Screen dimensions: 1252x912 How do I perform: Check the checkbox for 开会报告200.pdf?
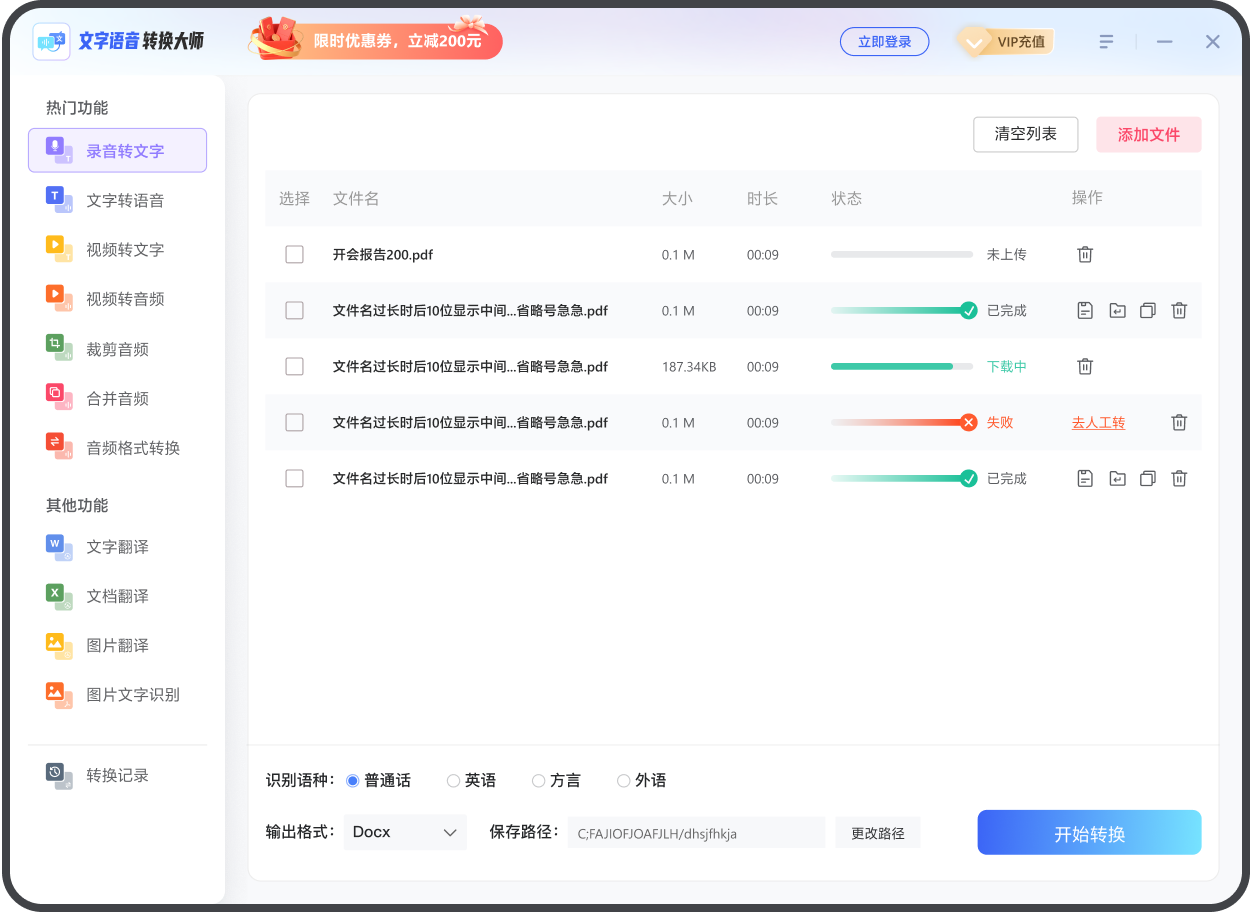294,254
